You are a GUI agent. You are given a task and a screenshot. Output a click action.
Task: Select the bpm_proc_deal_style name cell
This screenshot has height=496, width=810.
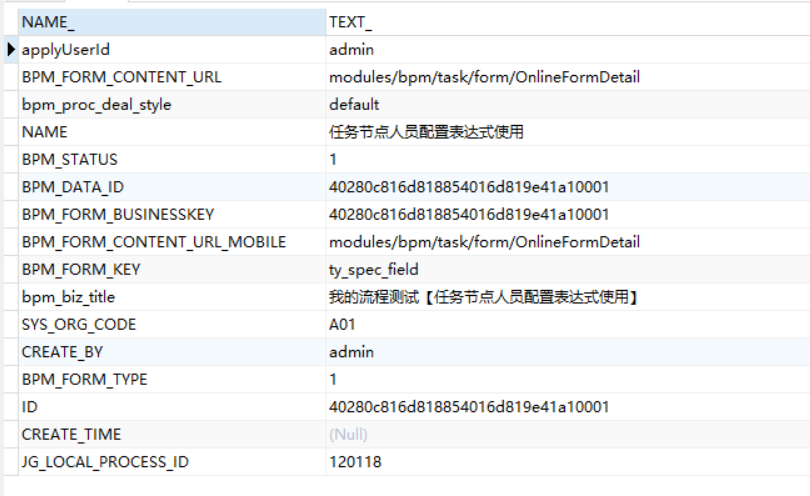172,104
